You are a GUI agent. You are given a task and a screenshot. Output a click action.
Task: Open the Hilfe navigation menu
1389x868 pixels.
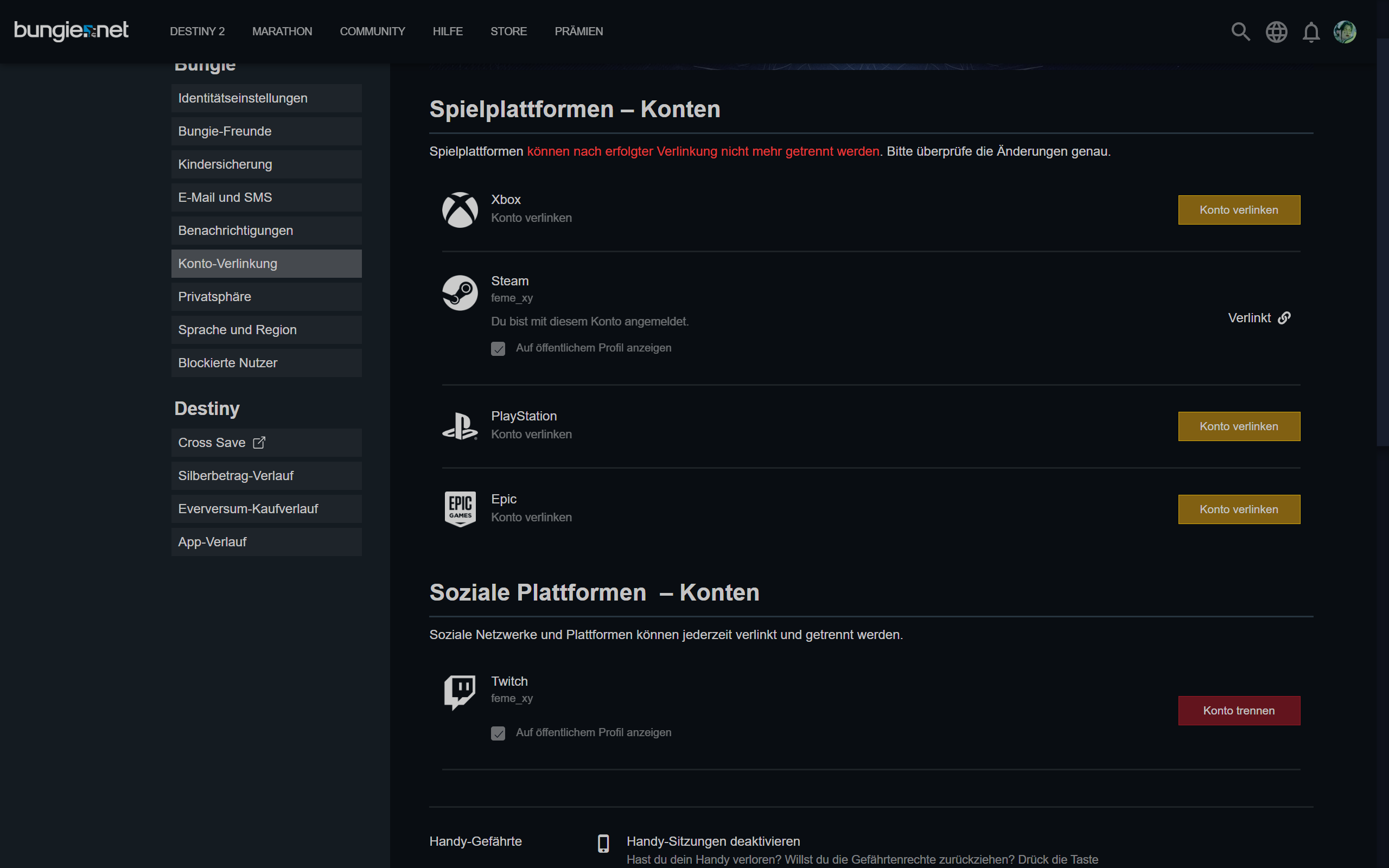(x=447, y=31)
